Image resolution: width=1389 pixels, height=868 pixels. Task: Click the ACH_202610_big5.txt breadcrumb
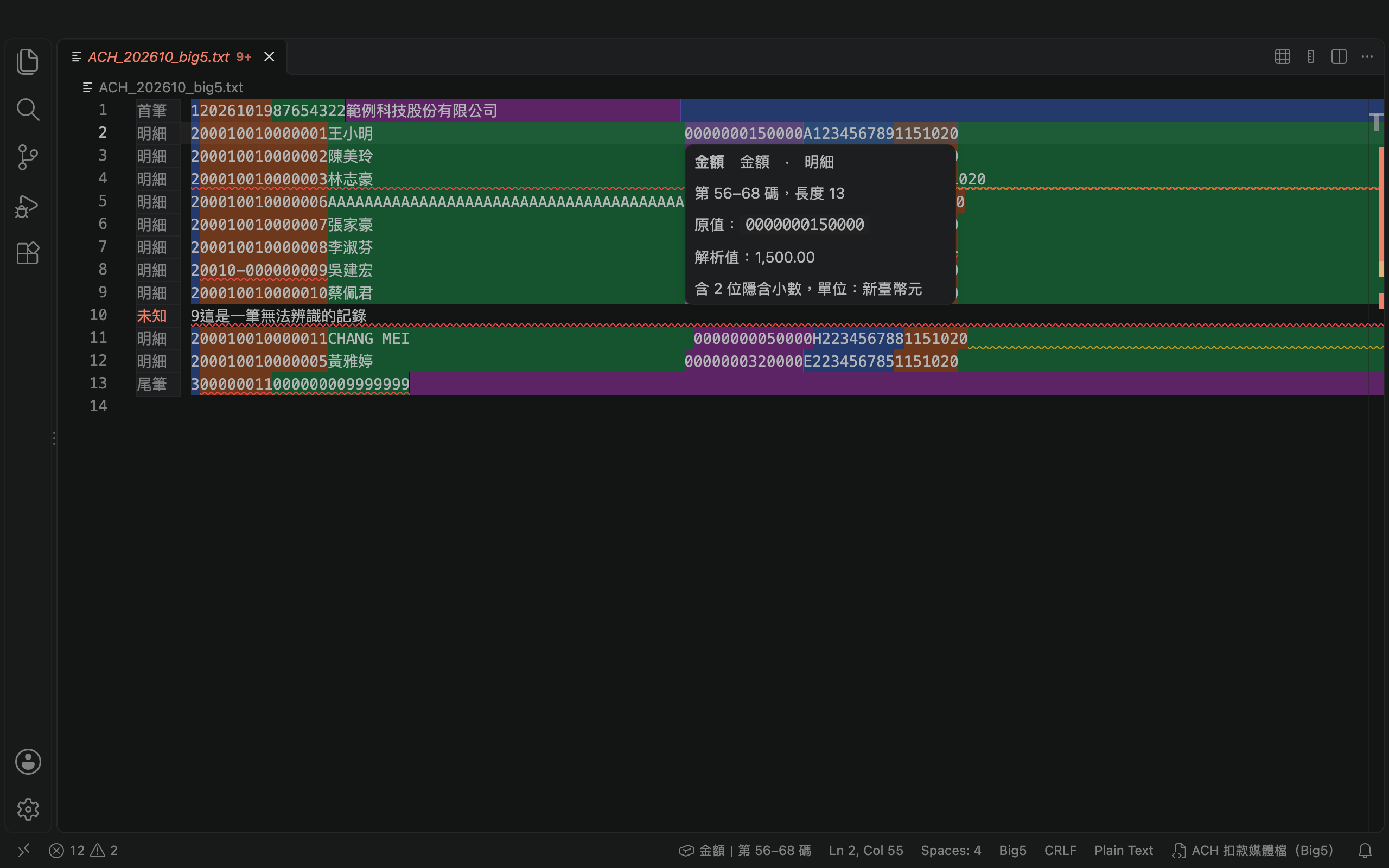[x=170, y=87]
